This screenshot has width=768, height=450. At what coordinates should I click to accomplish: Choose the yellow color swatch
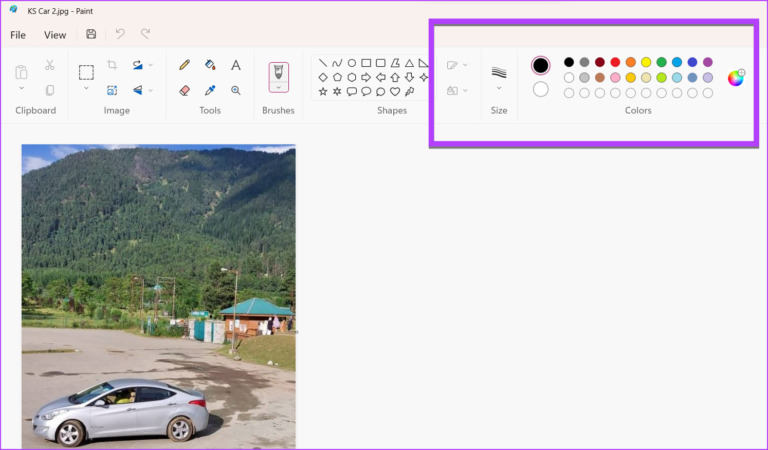point(646,62)
